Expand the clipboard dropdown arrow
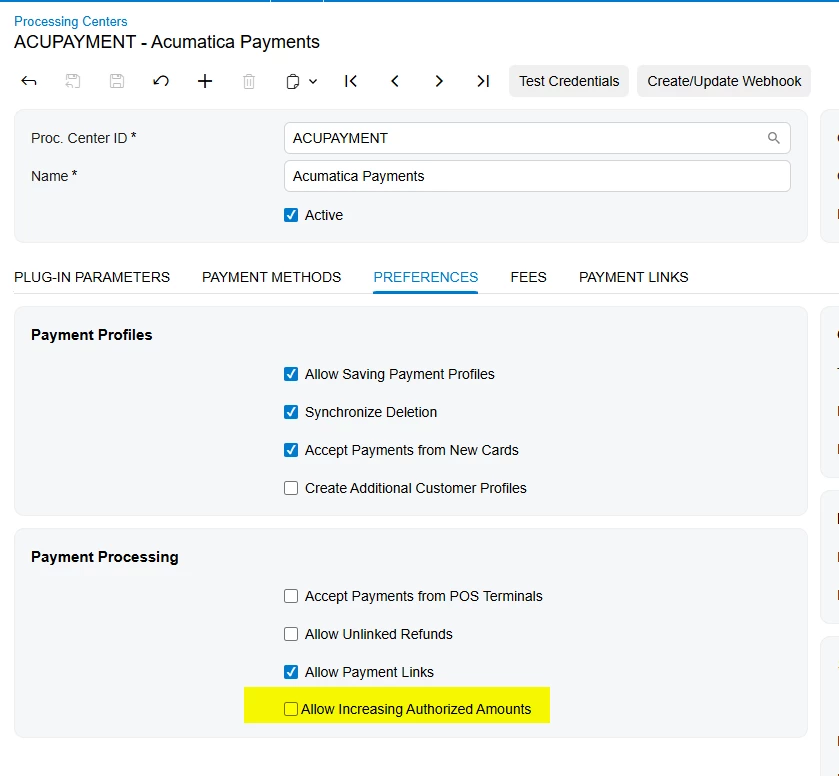Viewport: 839px width, 776px height. 314,81
